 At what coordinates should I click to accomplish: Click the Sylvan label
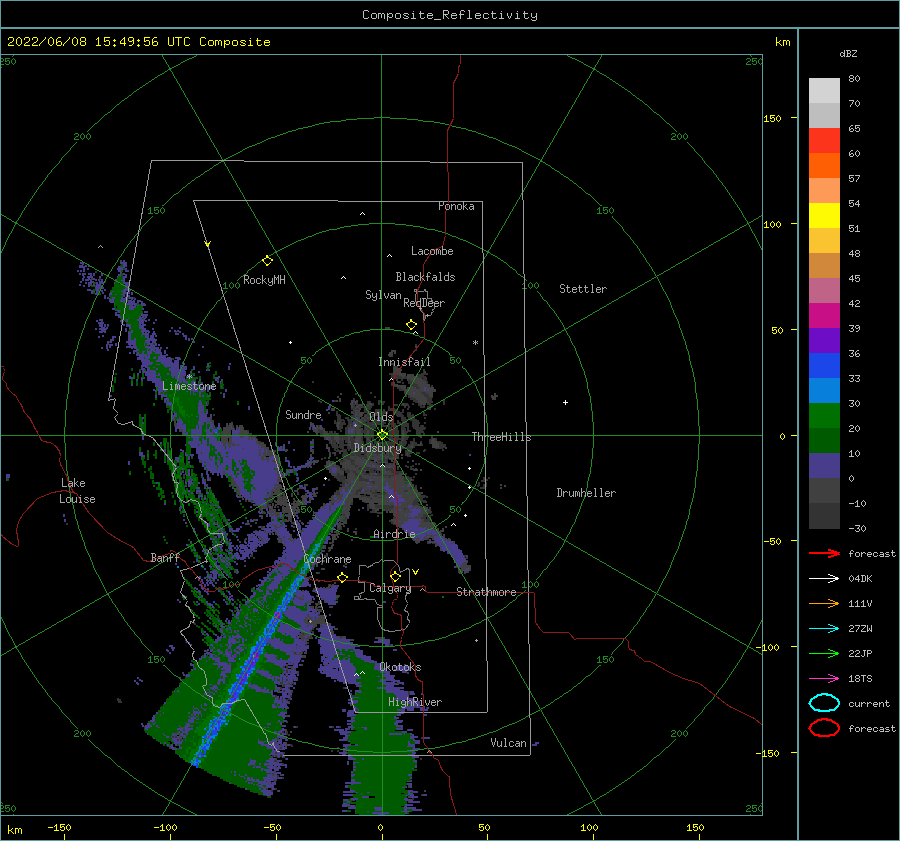click(383, 295)
